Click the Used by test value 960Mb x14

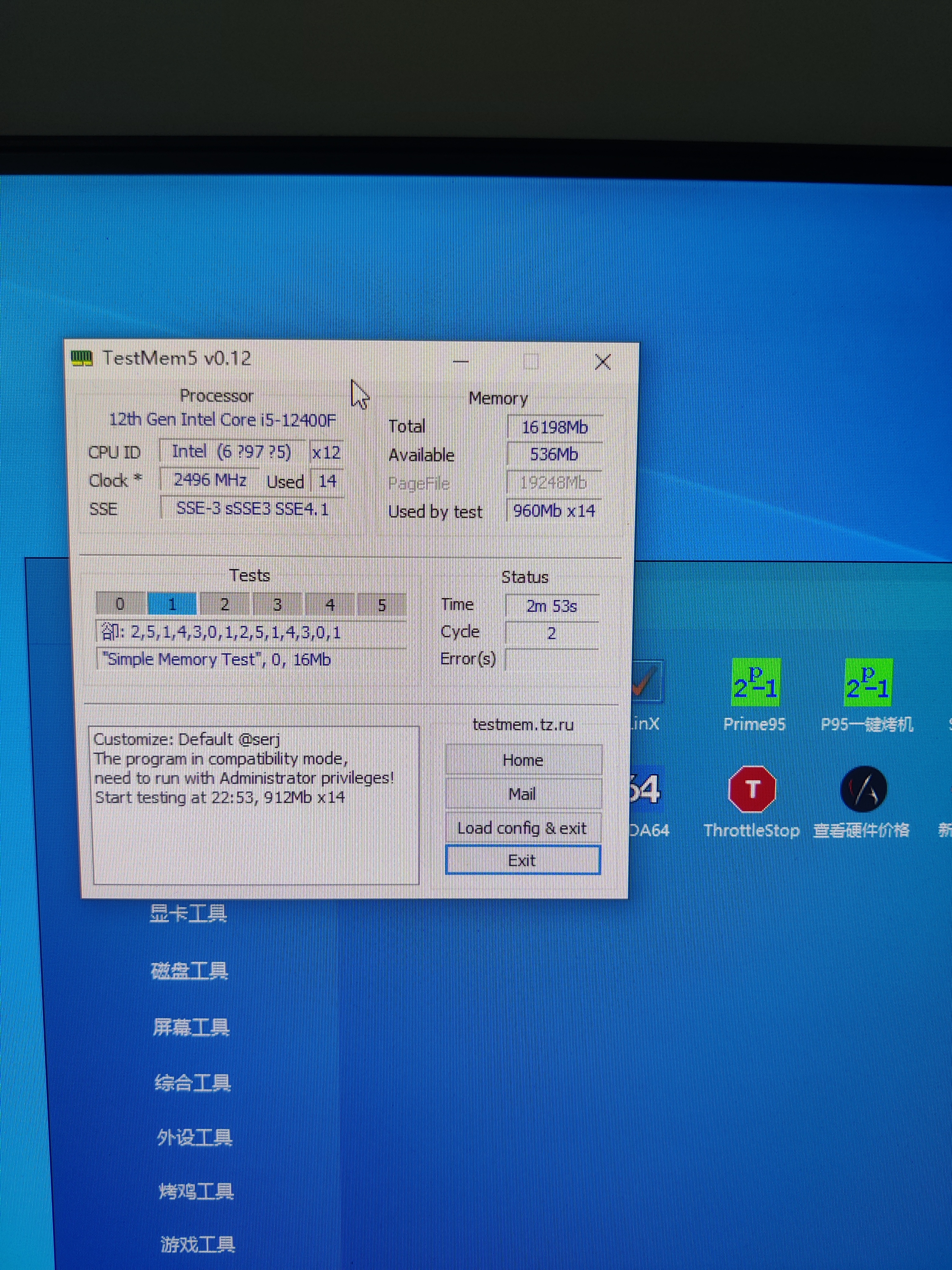pyautogui.click(x=554, y=511)
